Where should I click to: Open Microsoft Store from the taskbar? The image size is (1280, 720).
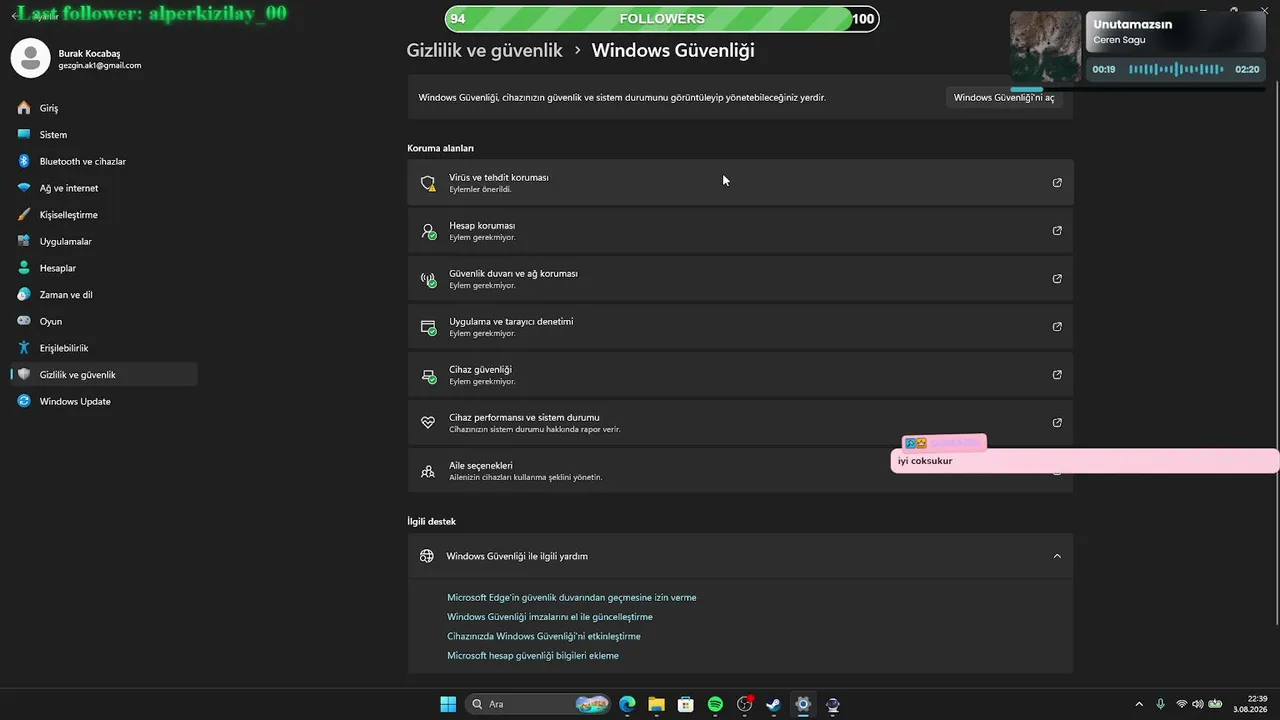click(x=686, y=704)
